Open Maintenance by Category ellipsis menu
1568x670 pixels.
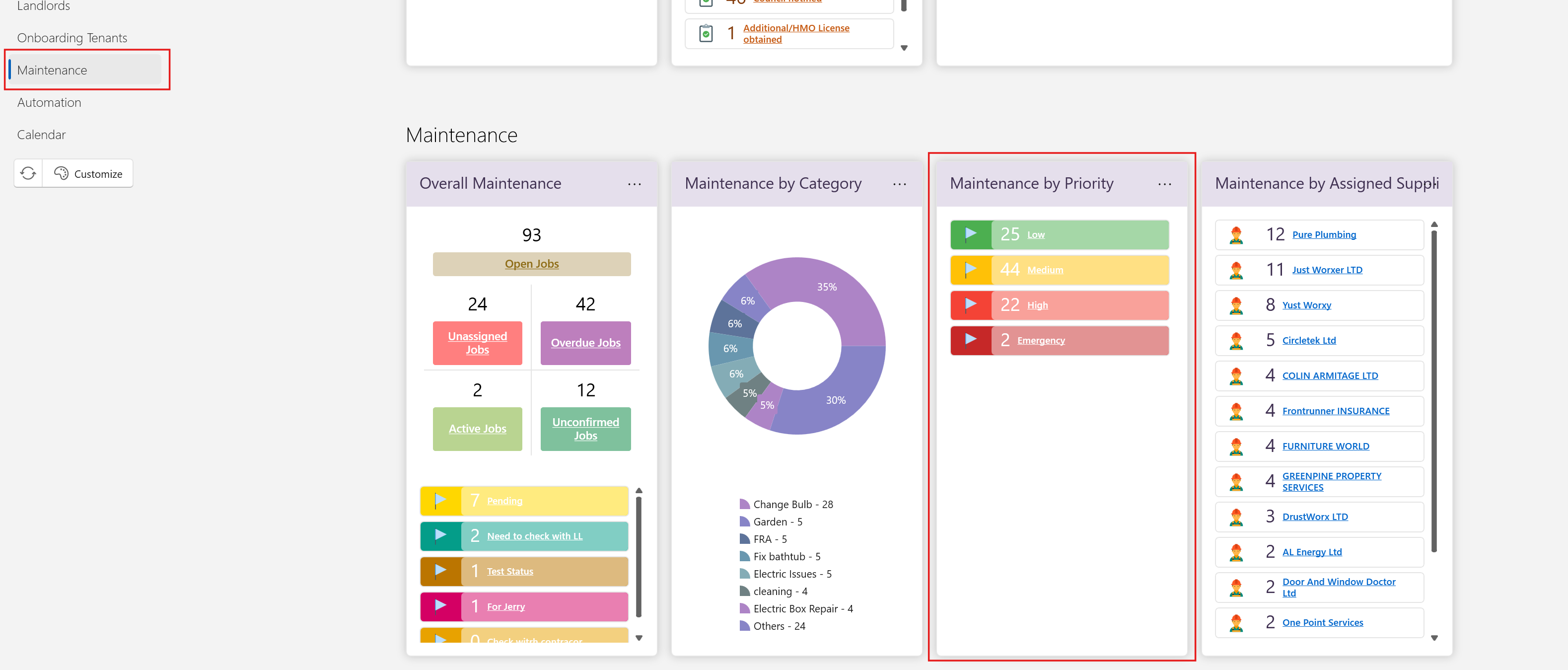[x=899, y=184]
